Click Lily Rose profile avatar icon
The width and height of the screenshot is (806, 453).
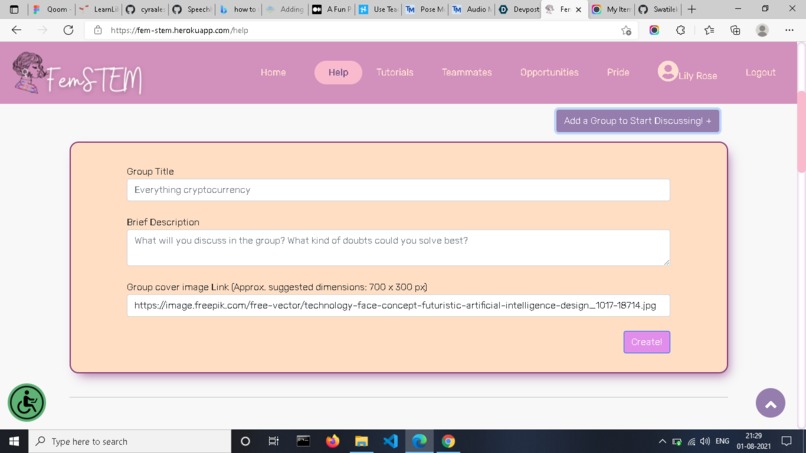click(x=667, y=71)
